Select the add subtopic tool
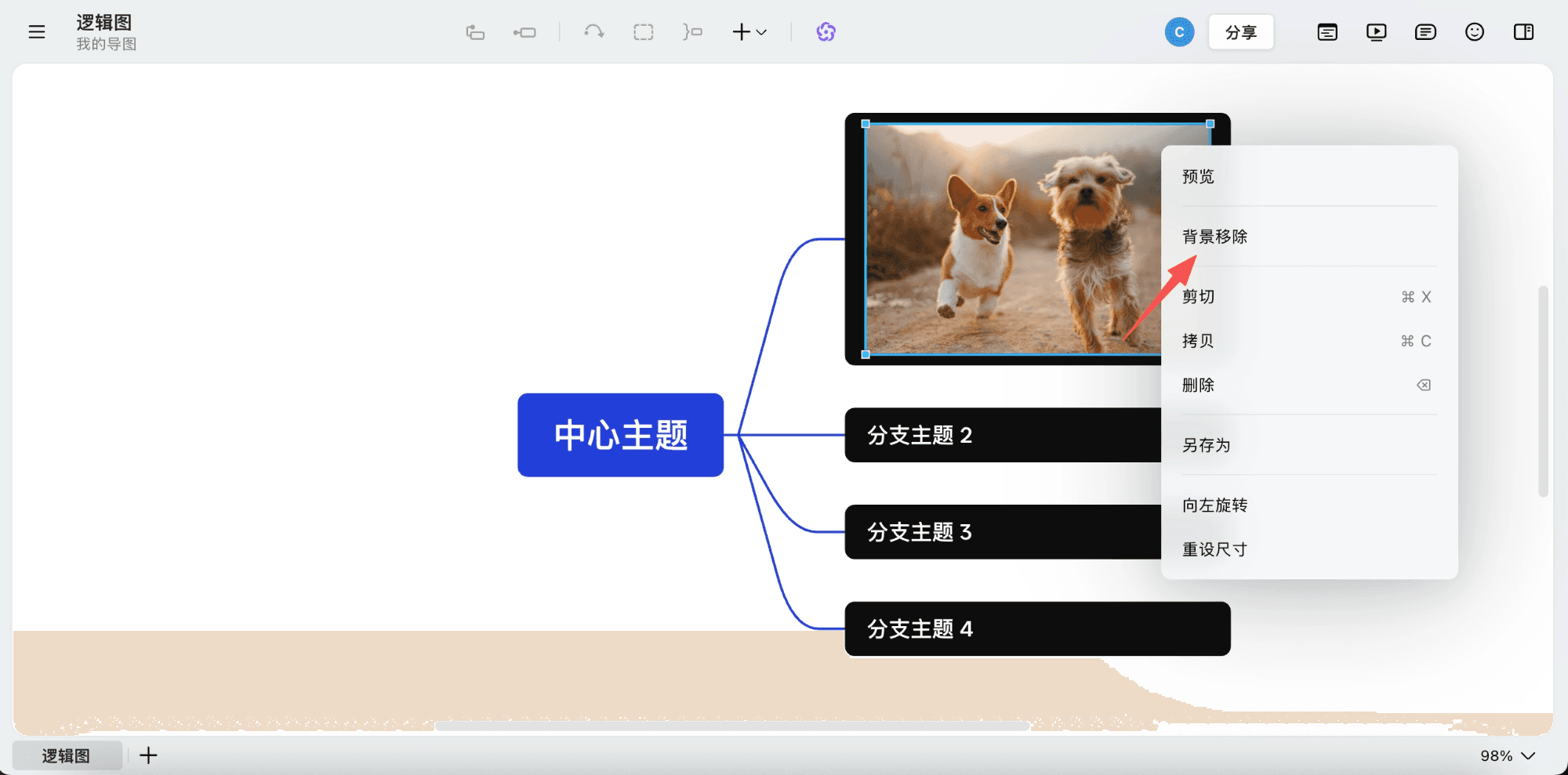 524,32
